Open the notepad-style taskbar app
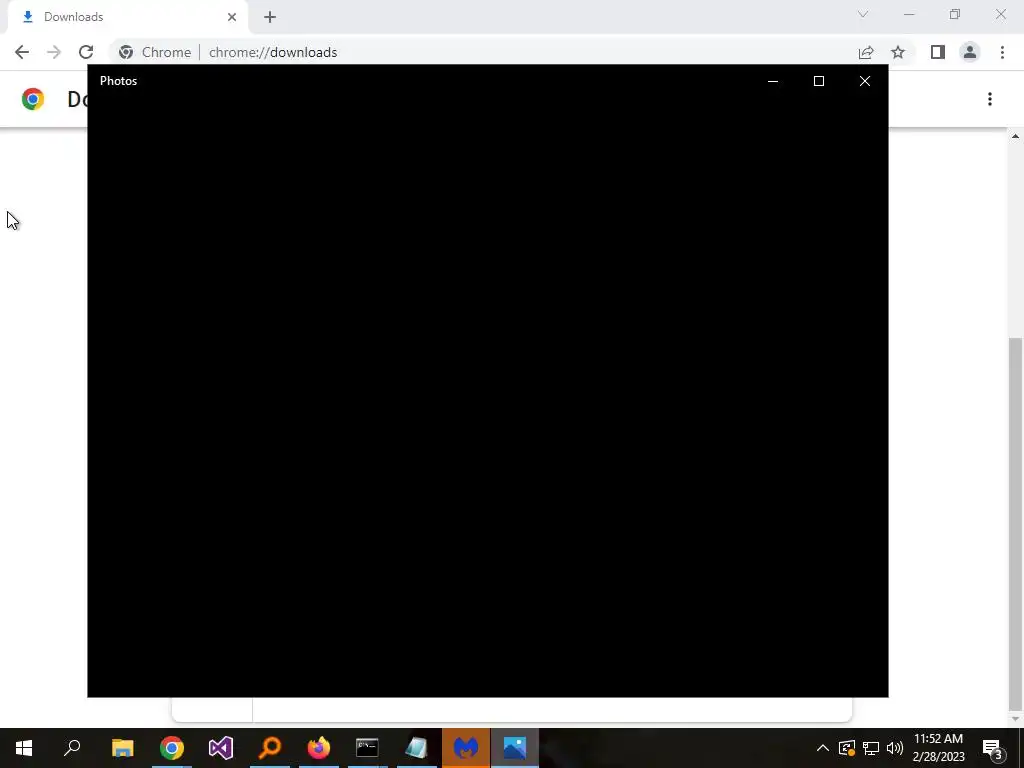Screen dimensions: 1024x768 (417, 748)
